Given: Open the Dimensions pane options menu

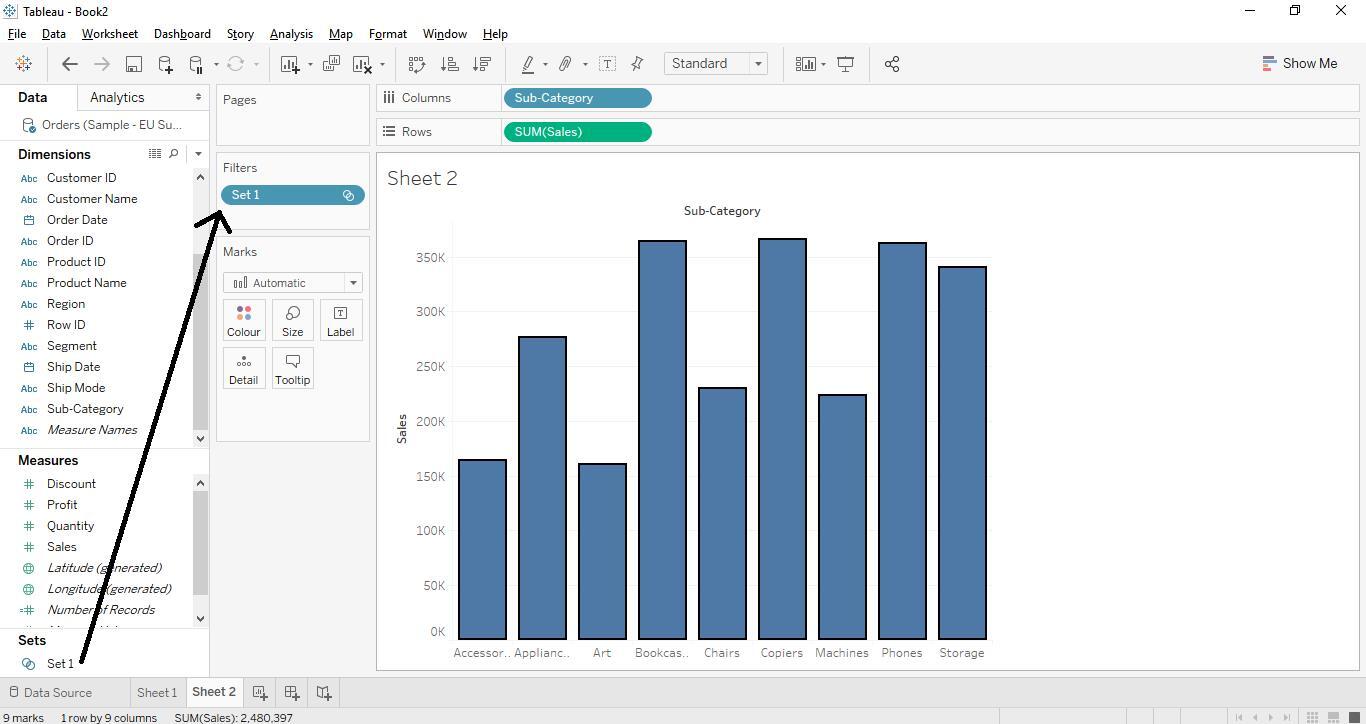Looking at the screenshot, I should [198, 153].
